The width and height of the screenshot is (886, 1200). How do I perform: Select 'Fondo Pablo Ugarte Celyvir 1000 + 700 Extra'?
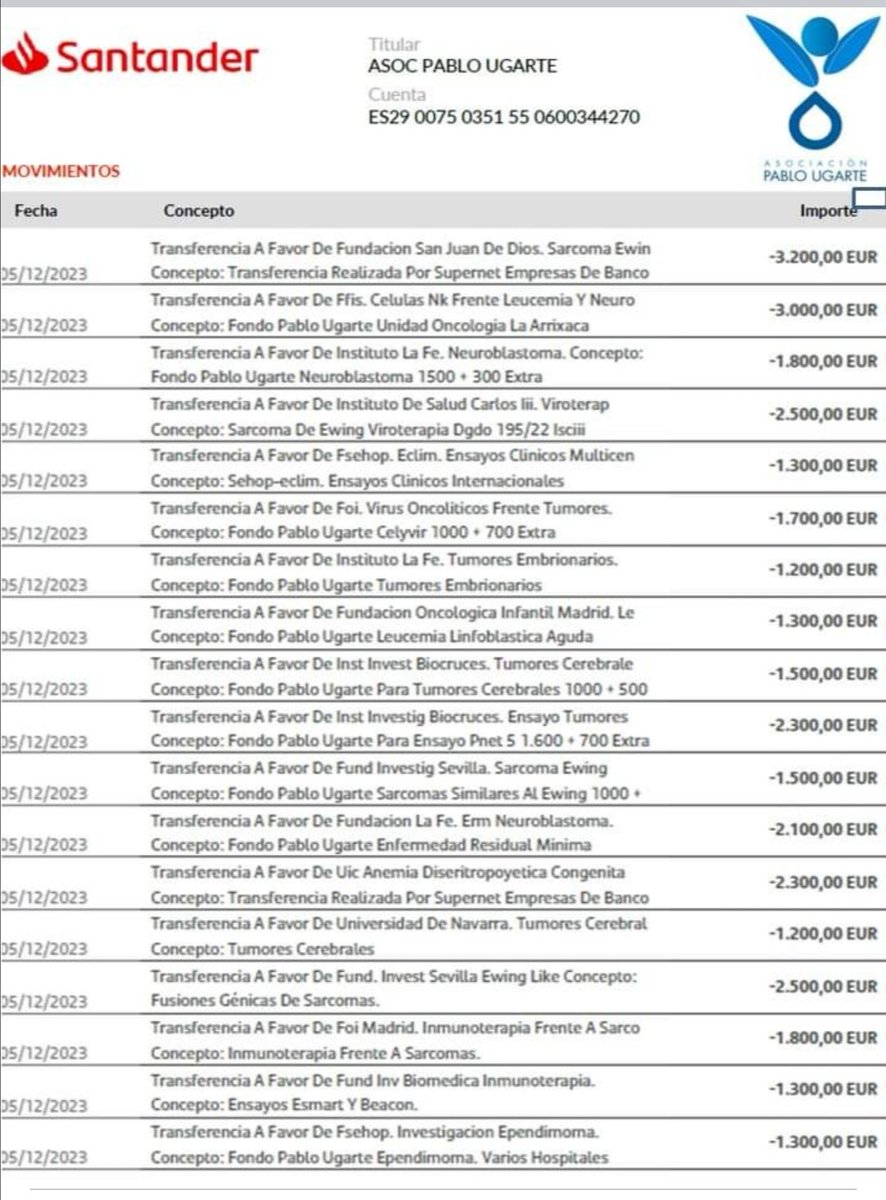391,534
